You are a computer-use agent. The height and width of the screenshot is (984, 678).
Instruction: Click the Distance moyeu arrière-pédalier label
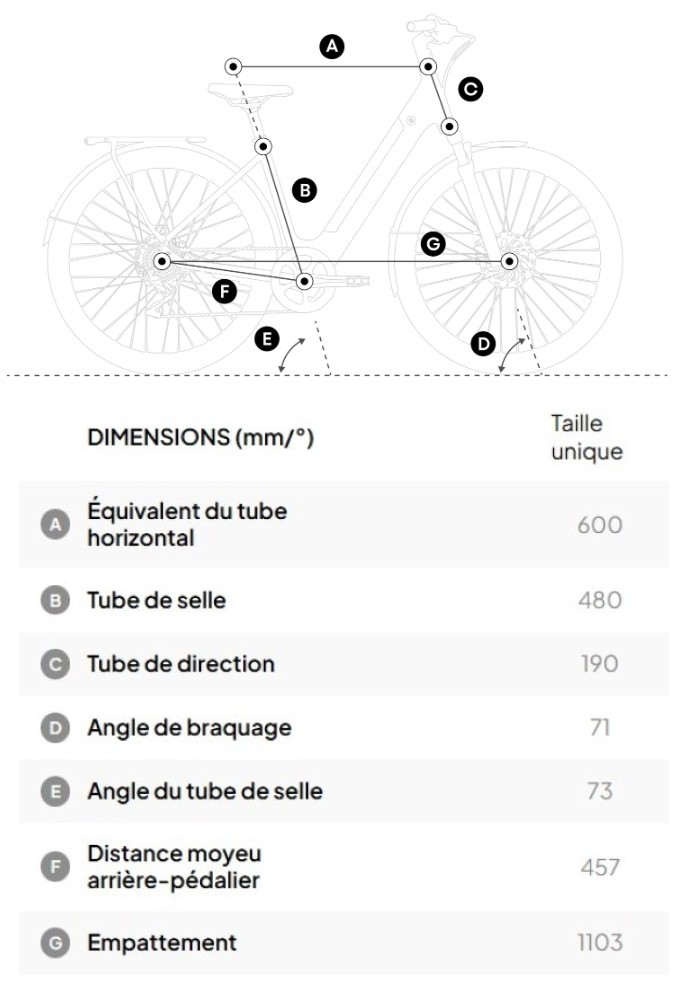(174, 867)
